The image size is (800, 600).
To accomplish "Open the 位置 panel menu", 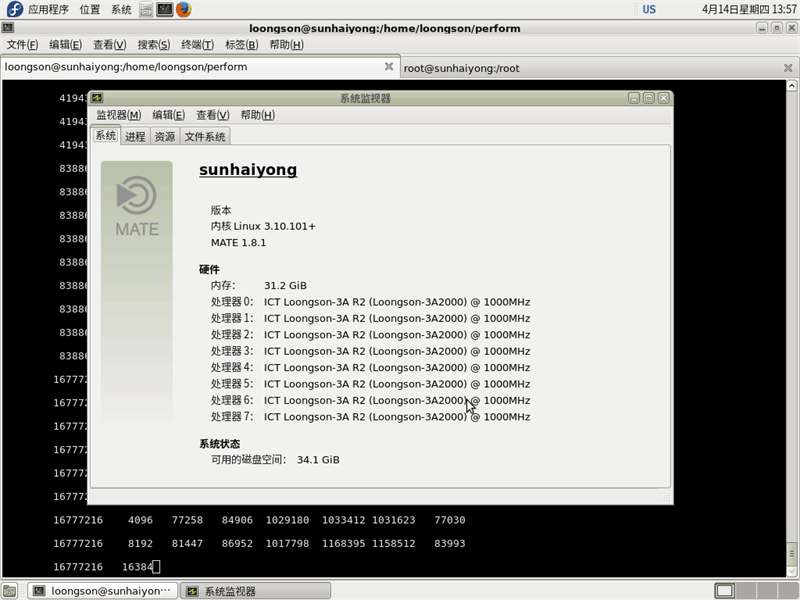I will coord(90,9).
